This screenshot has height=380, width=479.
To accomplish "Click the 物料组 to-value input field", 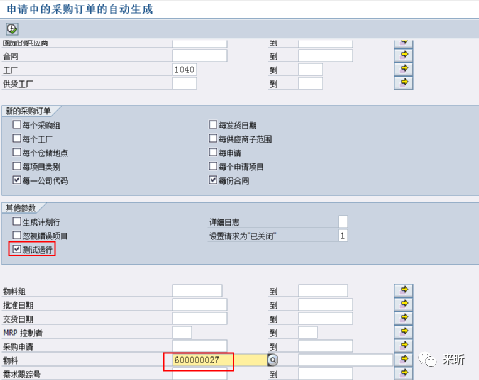I will pos(323,291).
